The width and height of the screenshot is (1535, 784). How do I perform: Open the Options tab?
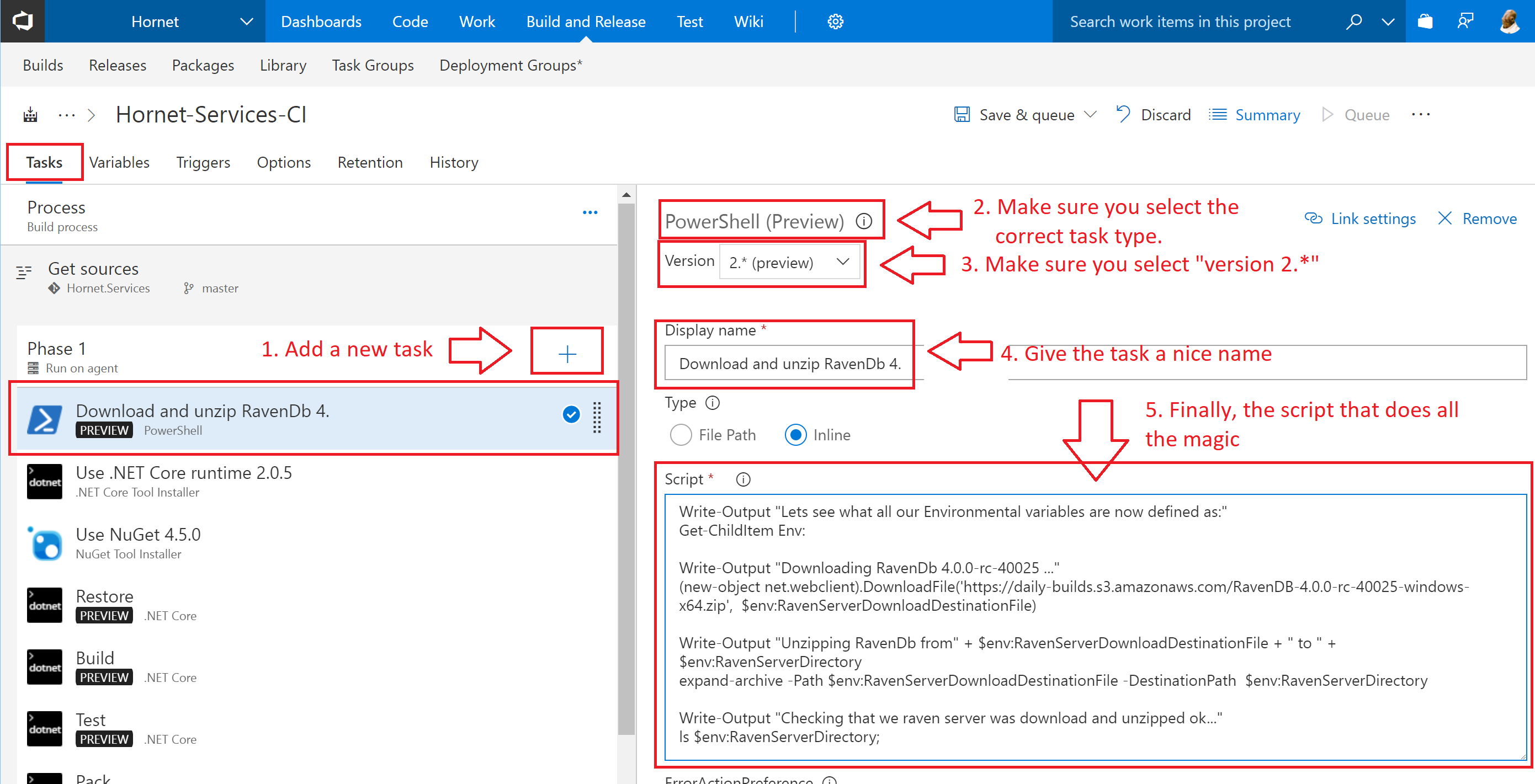click(284, 162)
